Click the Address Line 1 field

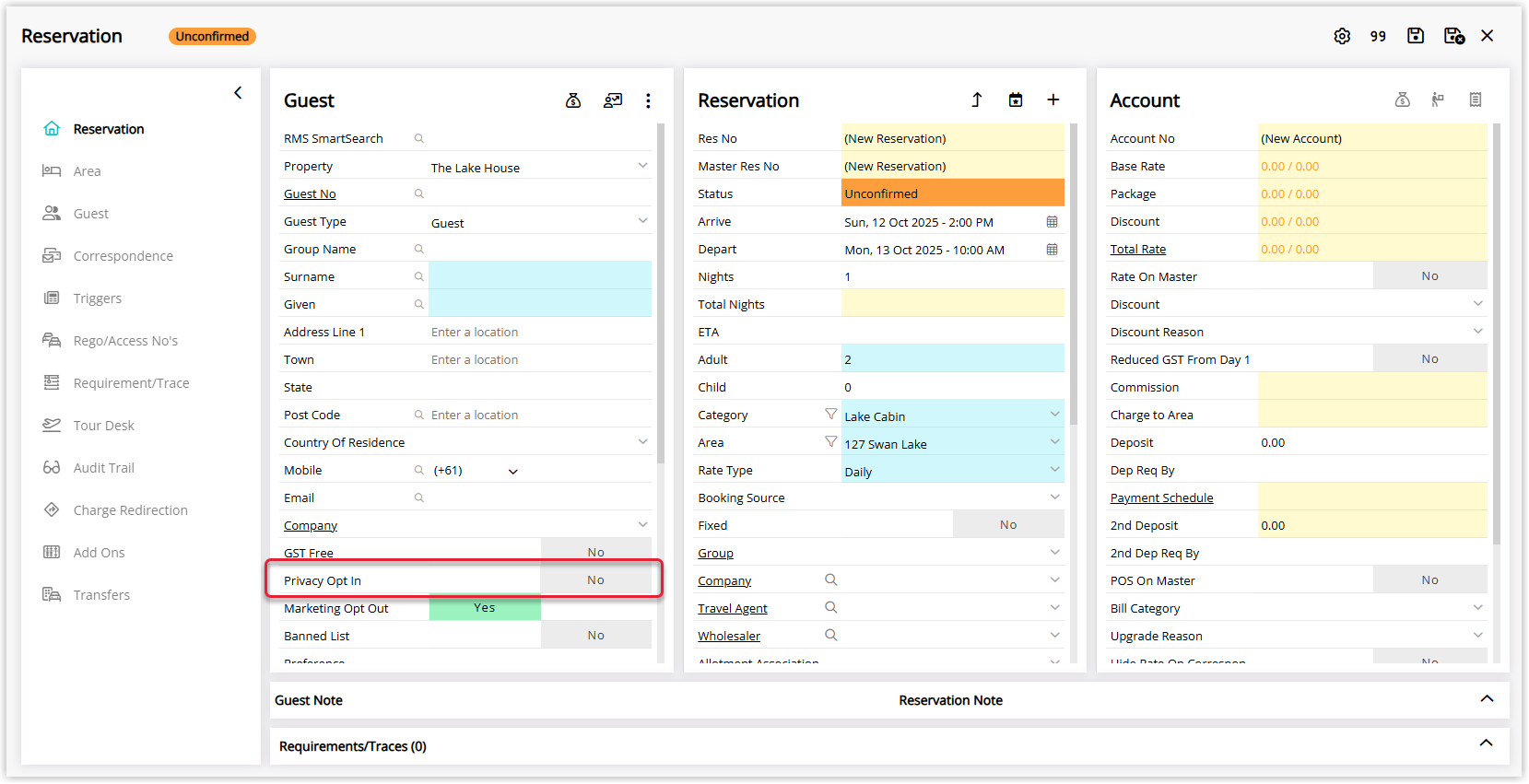pos(540,332)
